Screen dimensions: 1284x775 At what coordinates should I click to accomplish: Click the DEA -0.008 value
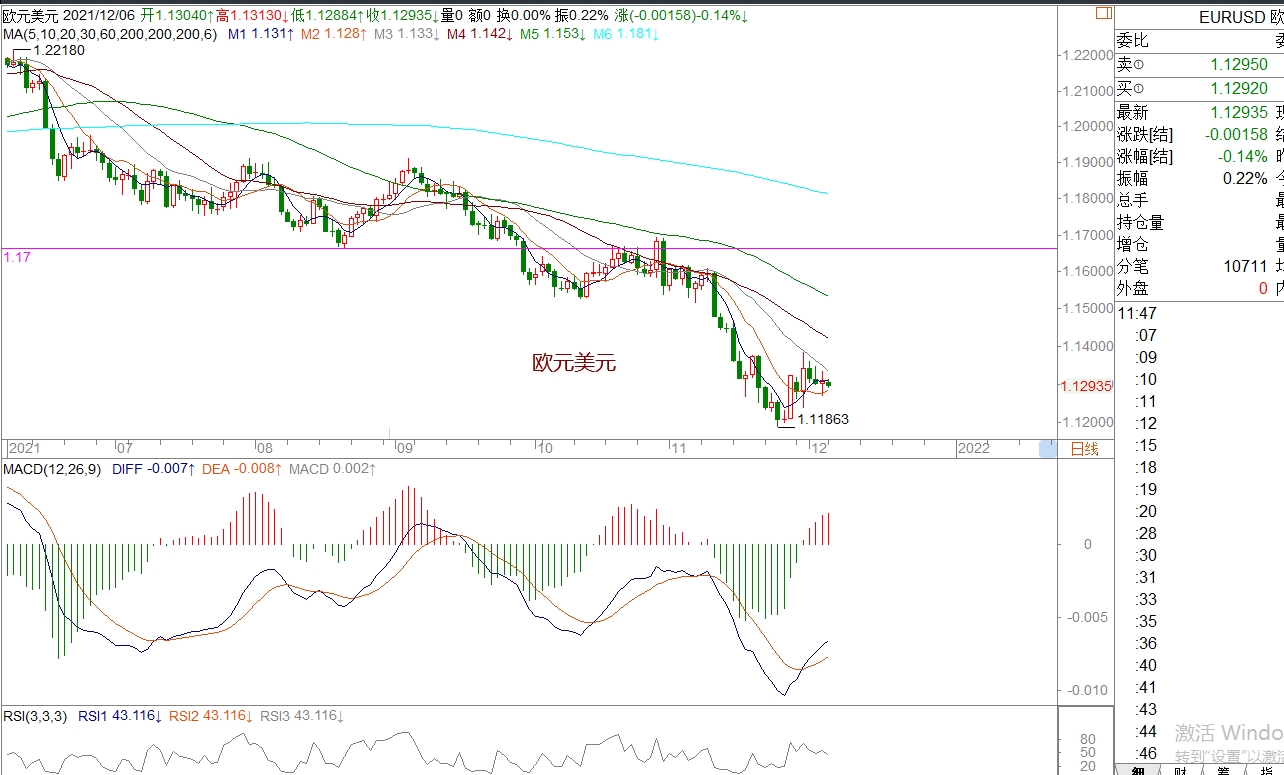[242, 468]
